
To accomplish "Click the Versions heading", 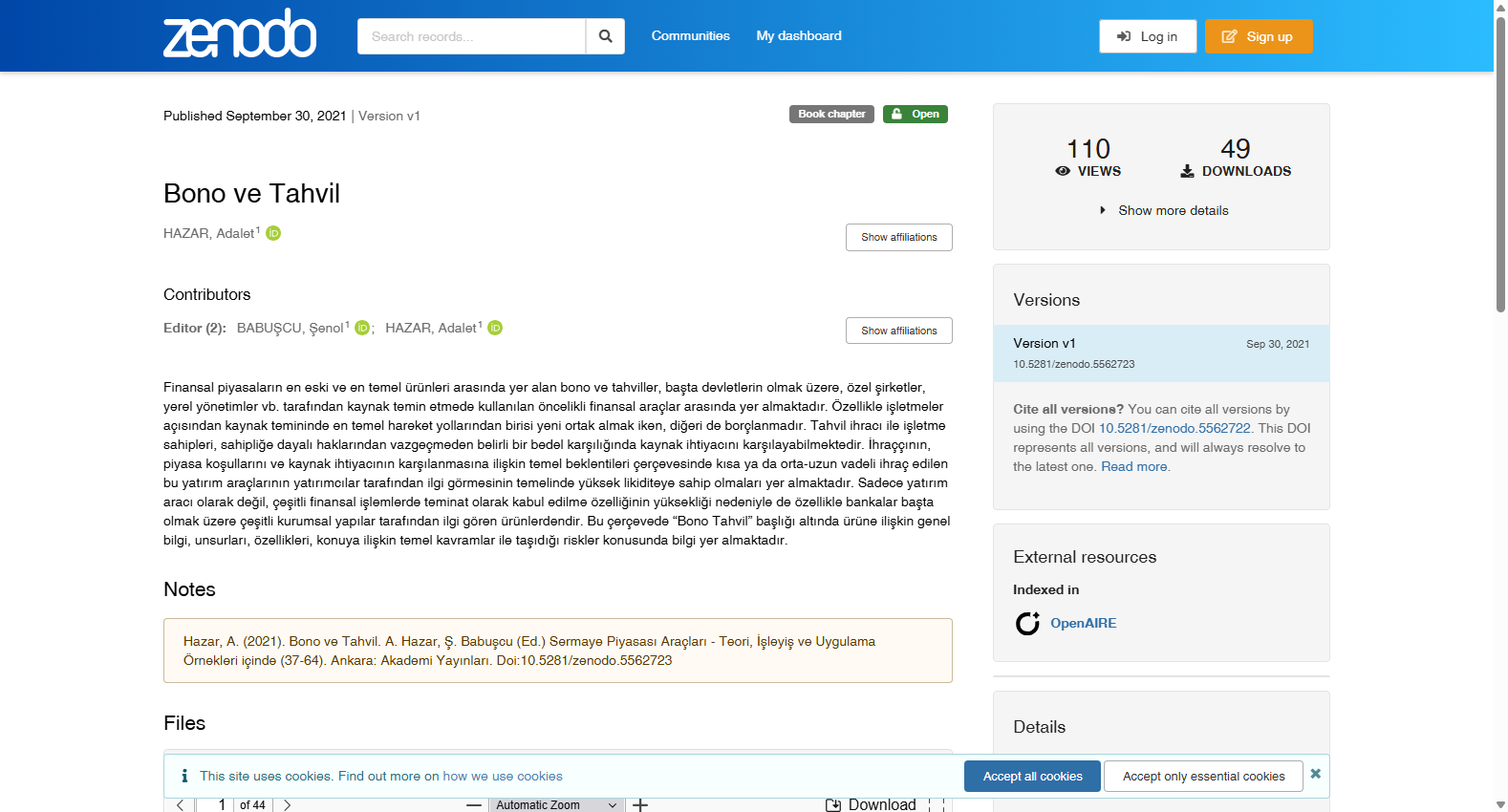I will (x=1046, y=300).
